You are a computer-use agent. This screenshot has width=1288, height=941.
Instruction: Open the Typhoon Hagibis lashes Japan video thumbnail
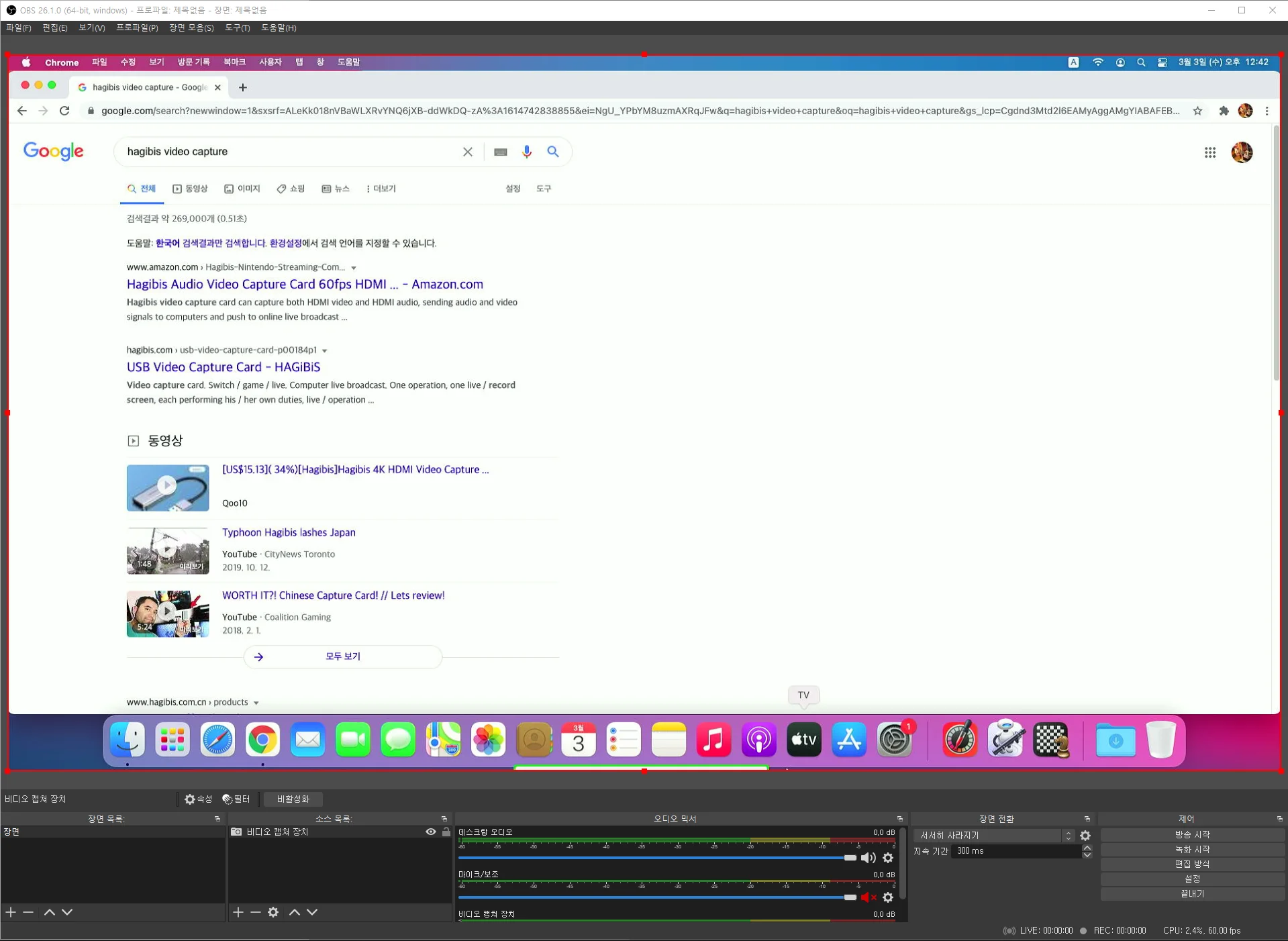click(x=168, y=551)
